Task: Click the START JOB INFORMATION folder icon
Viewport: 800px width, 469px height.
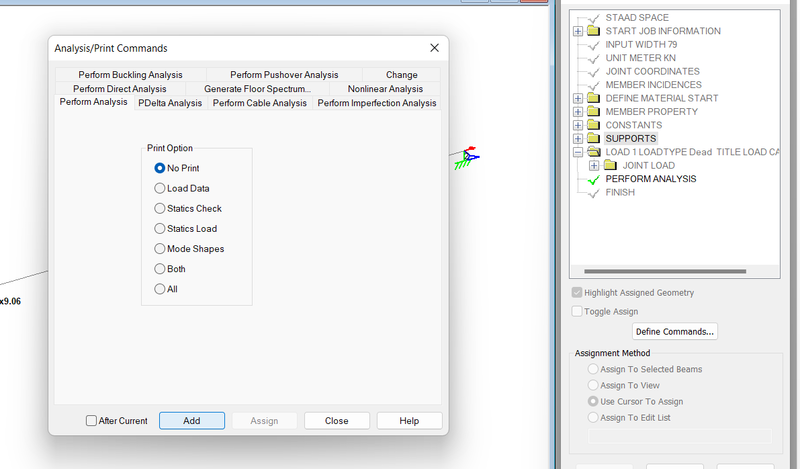Action: 593,31
